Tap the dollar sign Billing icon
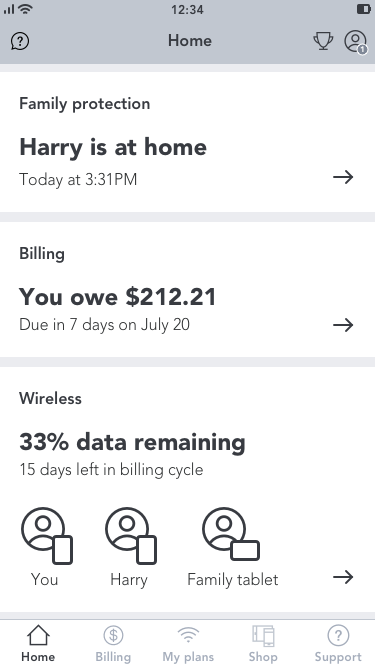The width and height of the screenshot is (375, 667). coord(113,635)
